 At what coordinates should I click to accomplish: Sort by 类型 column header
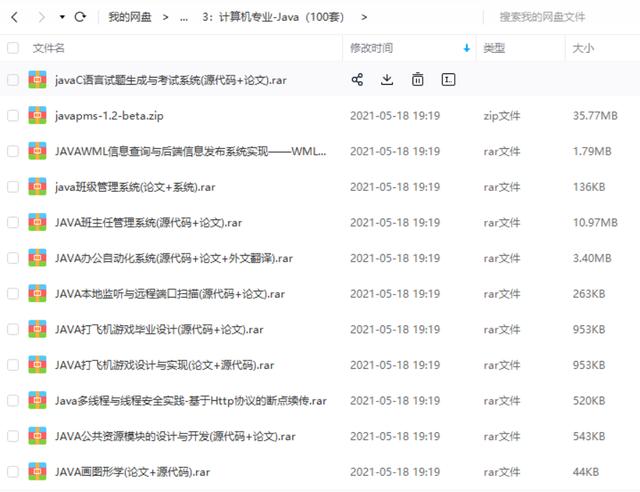[494, 48]
